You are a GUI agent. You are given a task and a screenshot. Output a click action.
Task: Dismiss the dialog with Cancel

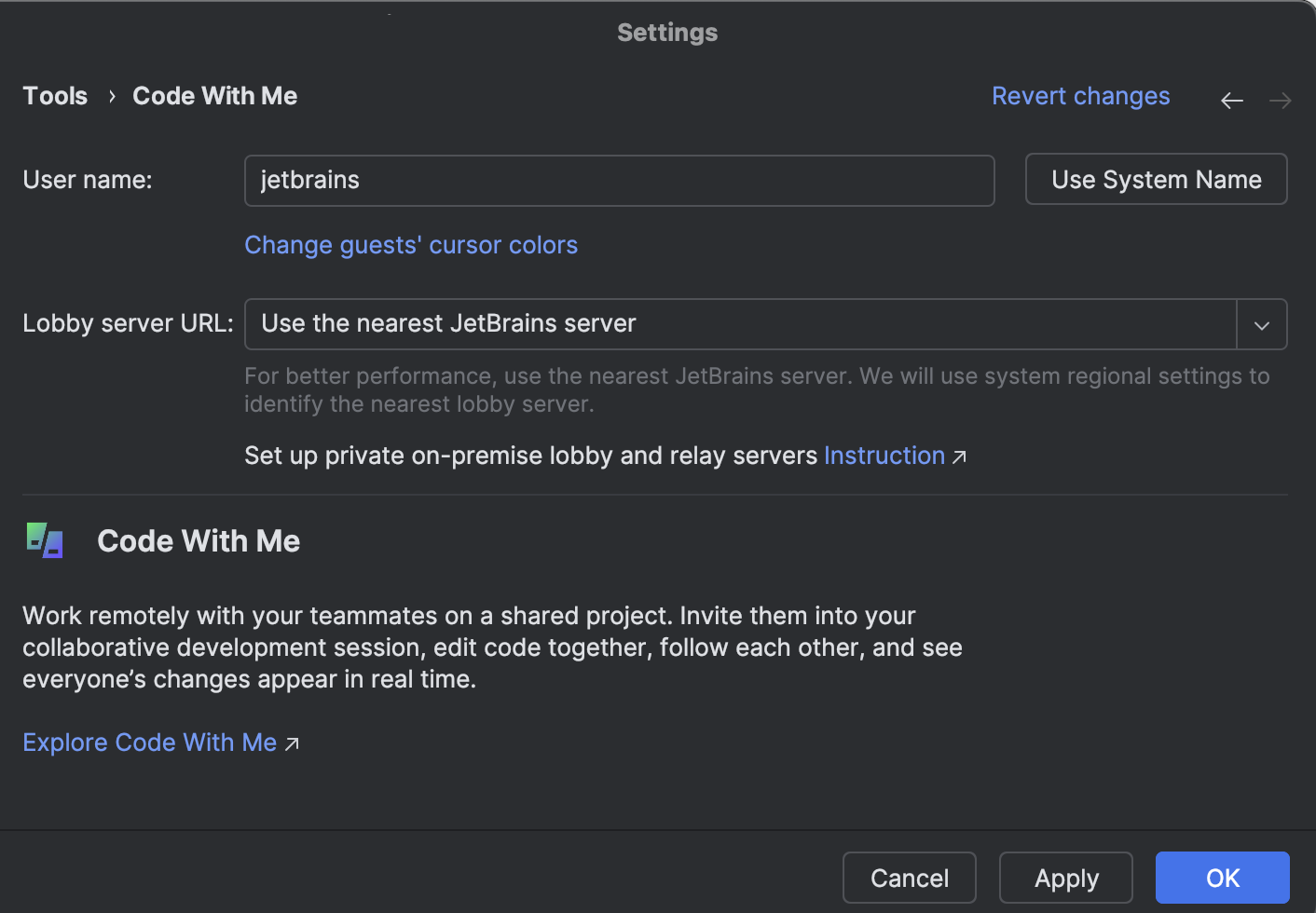pos(909,878)
